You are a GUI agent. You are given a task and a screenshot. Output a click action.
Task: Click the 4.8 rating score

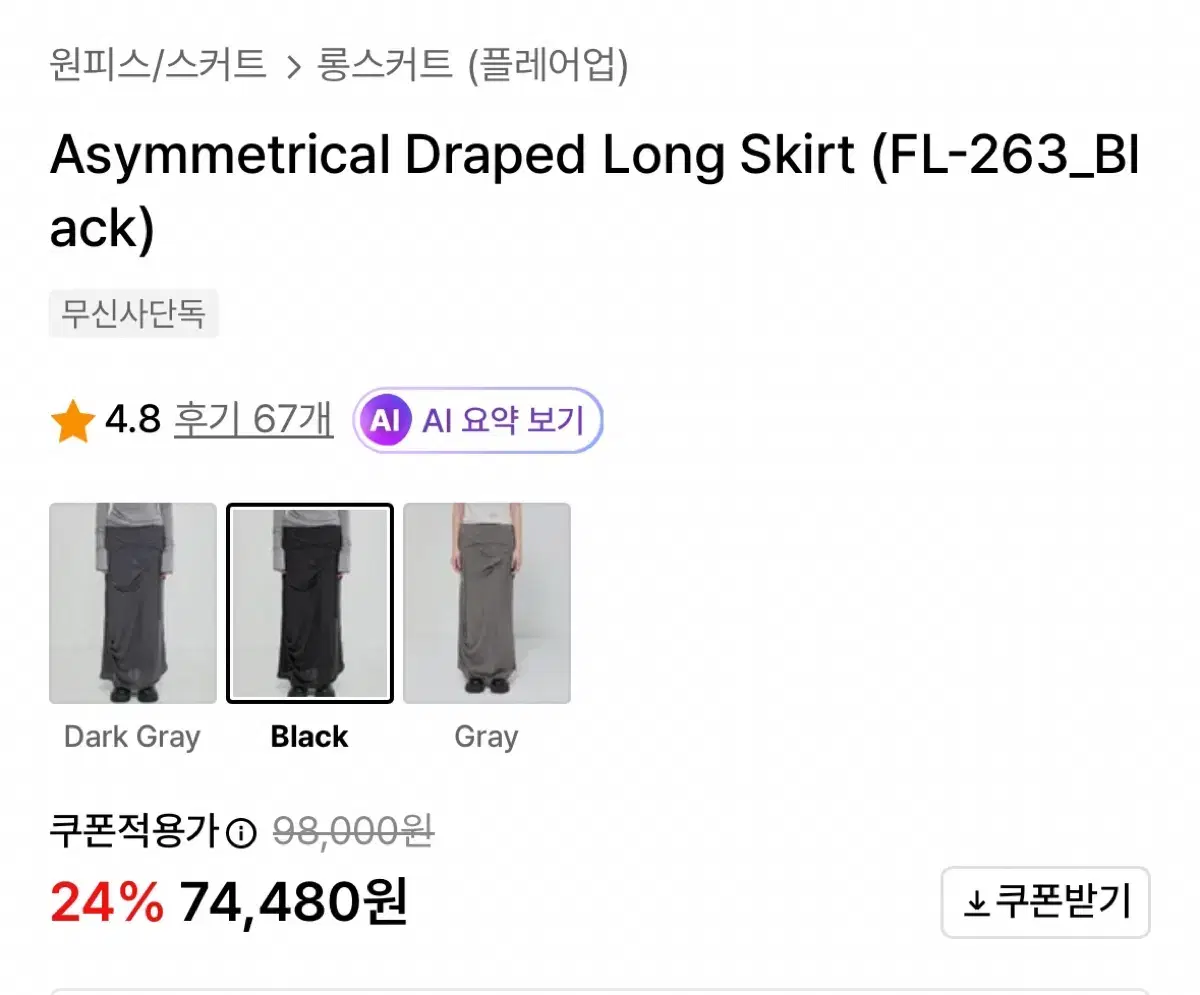[133, 420]
